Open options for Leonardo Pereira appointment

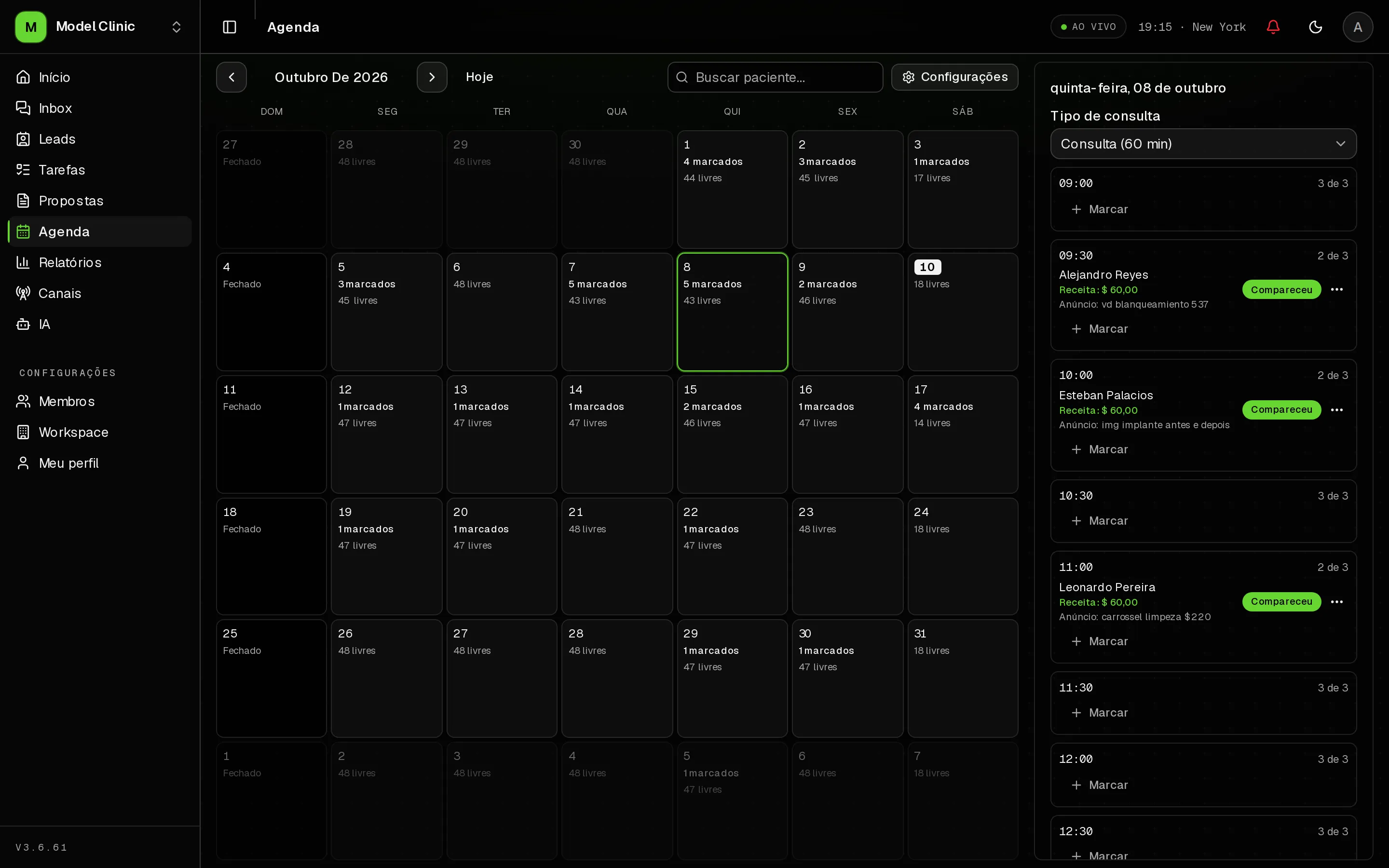pos(1337,602)
